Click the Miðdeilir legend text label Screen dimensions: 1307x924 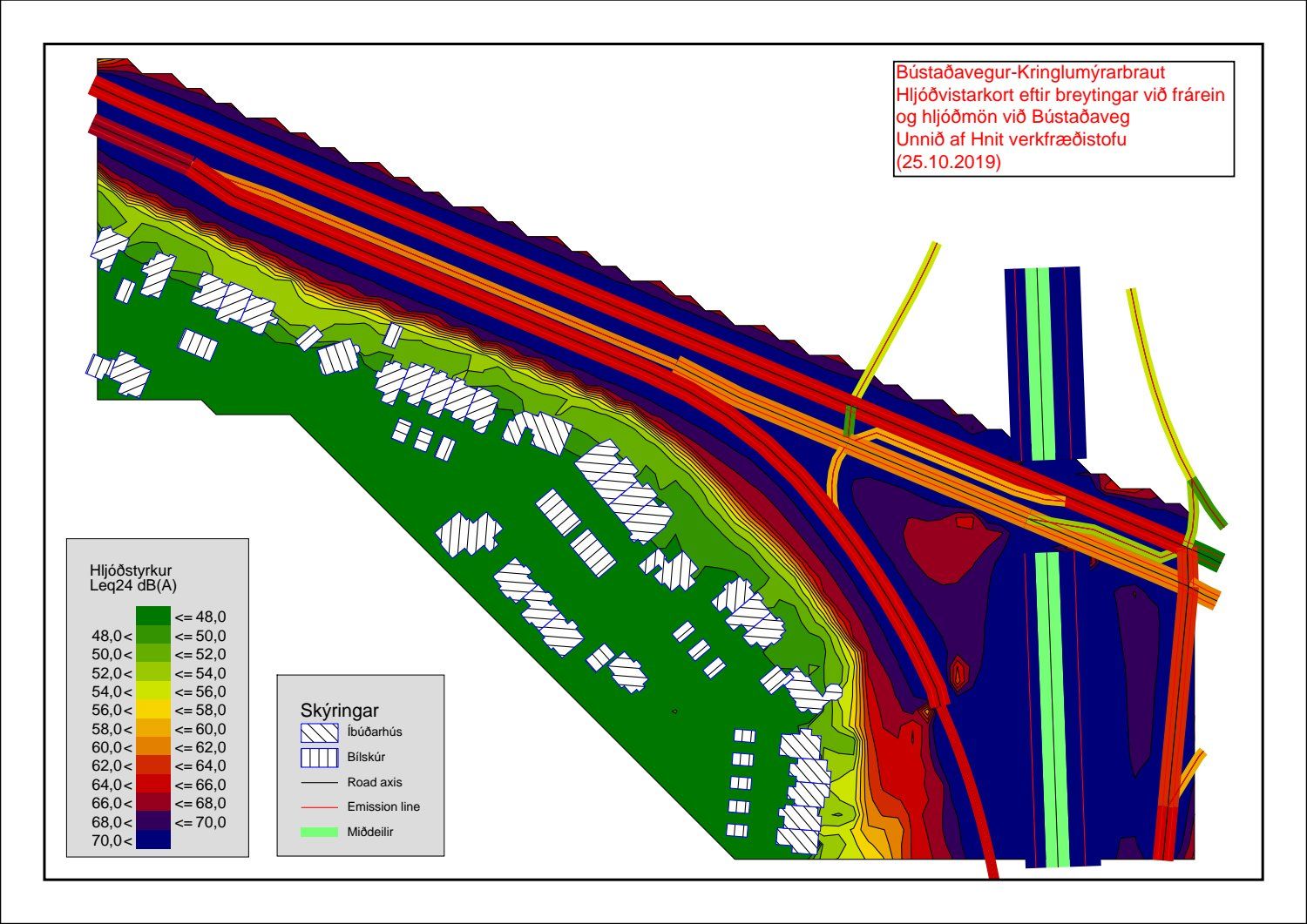pos(370,833)
